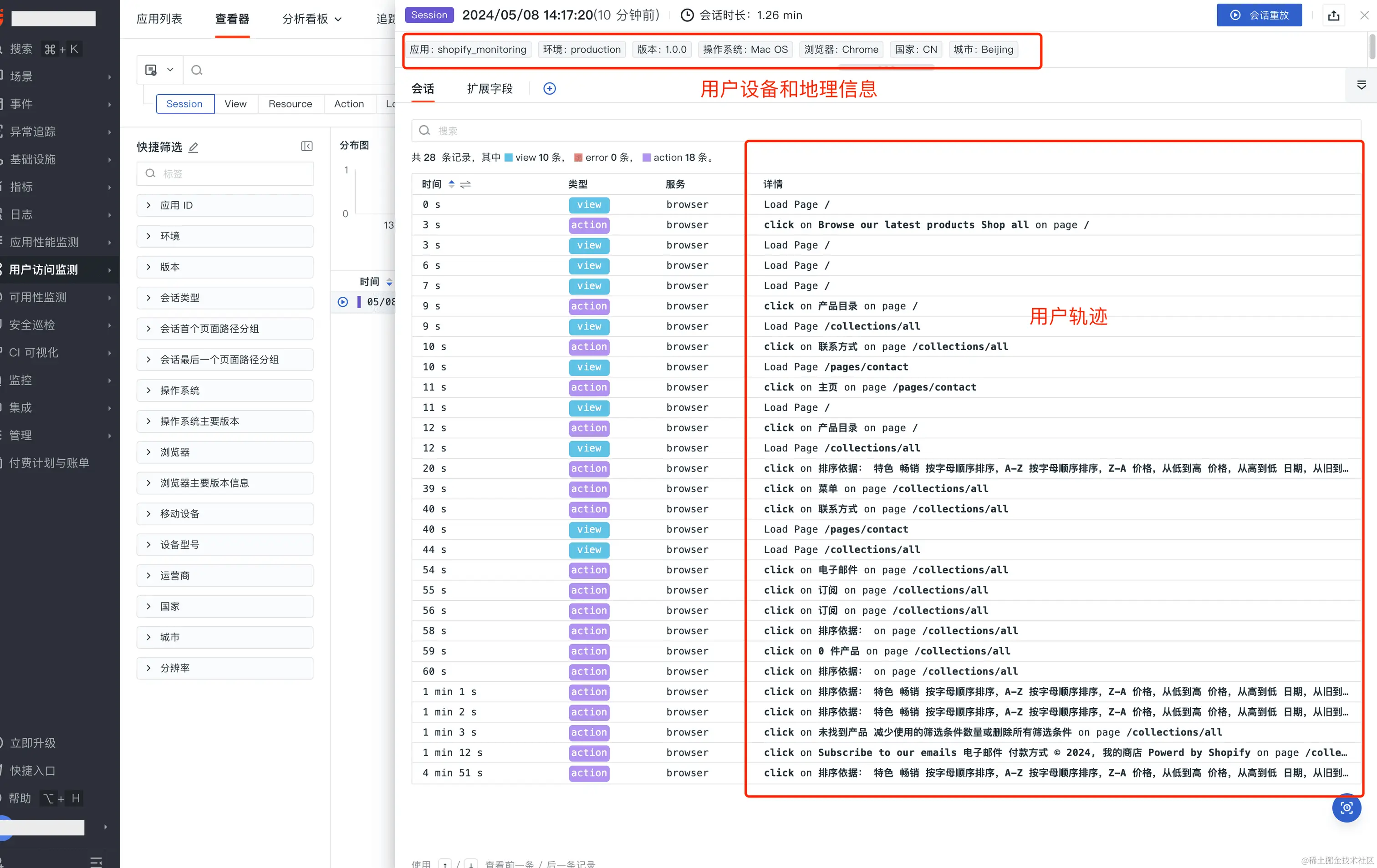Image resolution: width=1377 pixels, height=868 pixels.
Task: Click the blue screenshot floating button
Action: click(x=1346, y=807)
